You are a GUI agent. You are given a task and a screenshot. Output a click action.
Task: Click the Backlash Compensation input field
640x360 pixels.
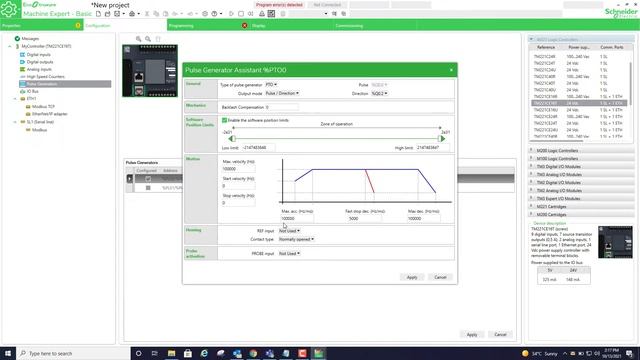[x=282, y=107]
